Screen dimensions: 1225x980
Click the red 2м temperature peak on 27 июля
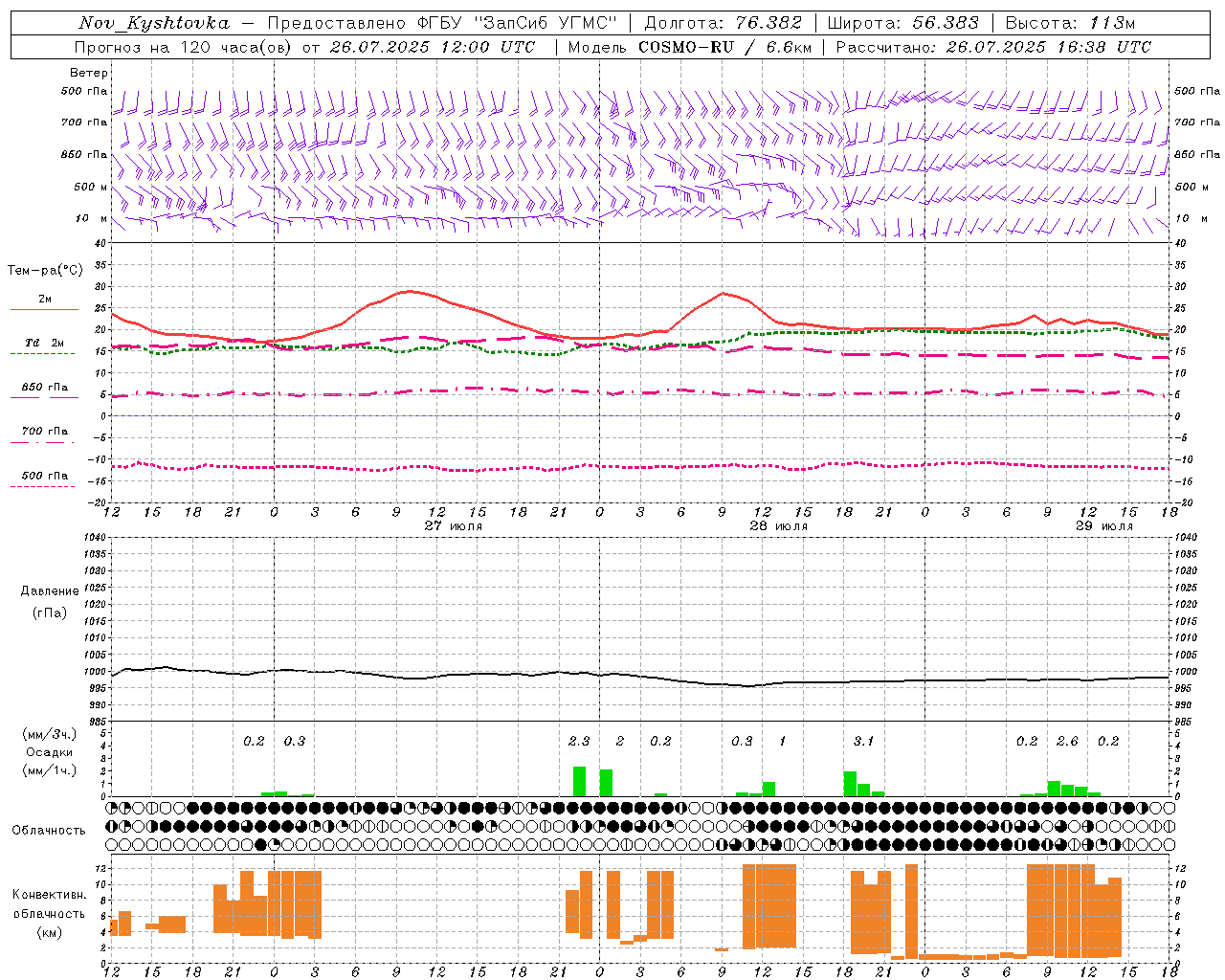[x=409, y=291]
